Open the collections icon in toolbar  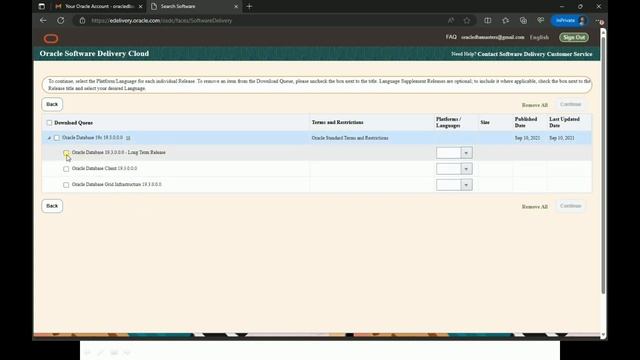click(523, 20)
